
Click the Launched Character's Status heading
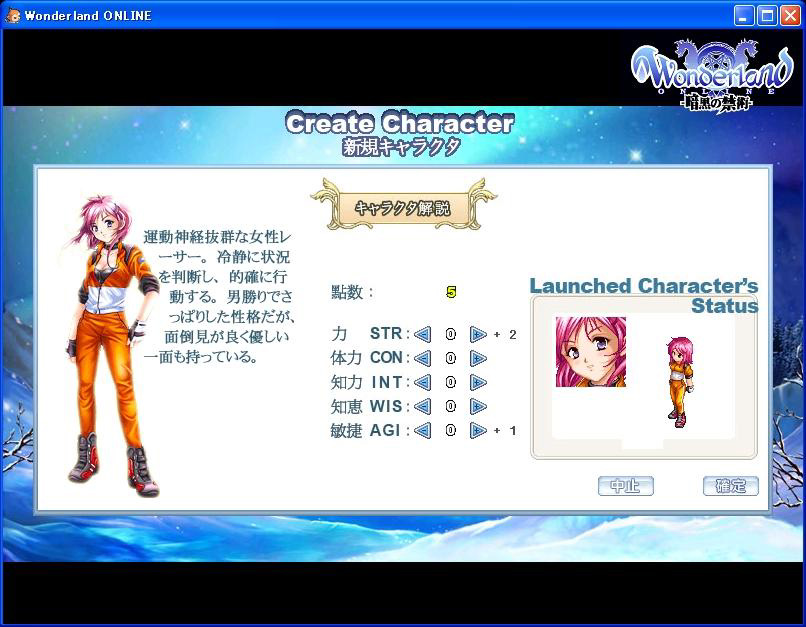(x=644, y=296)
